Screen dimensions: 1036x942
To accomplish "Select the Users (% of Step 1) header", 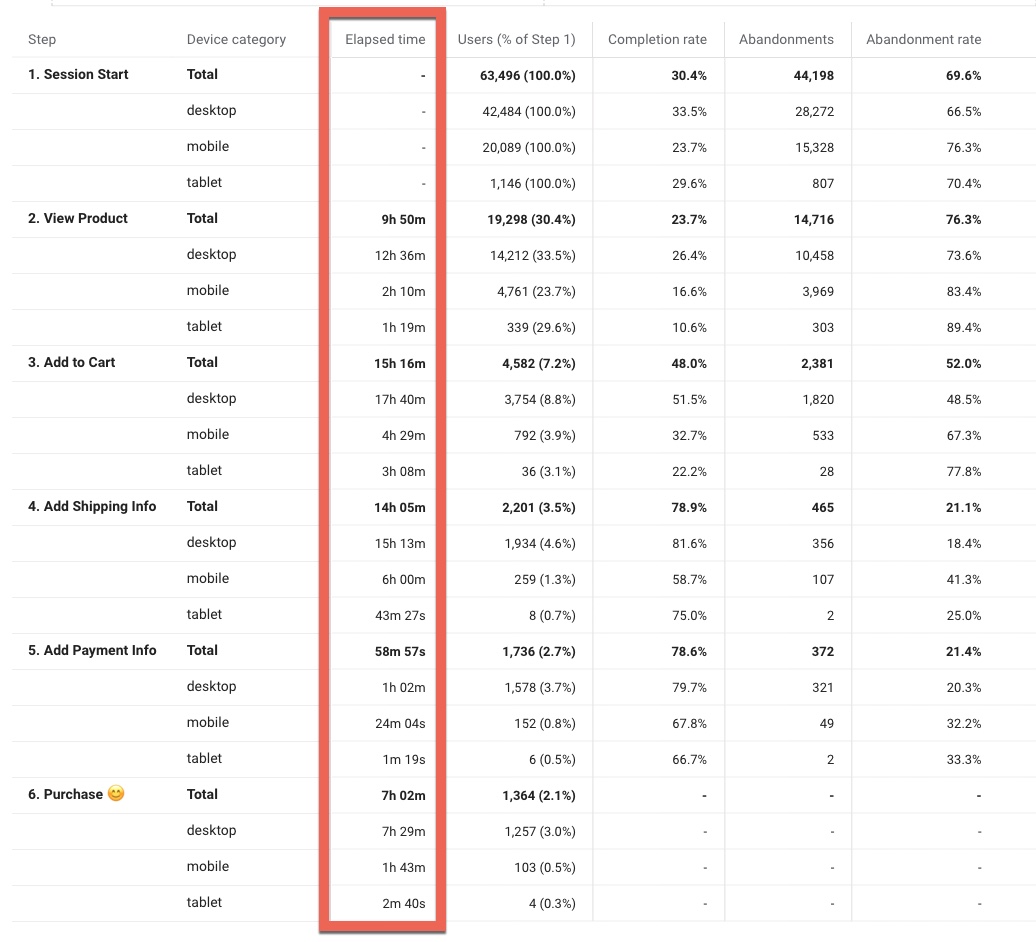I will click(516, 40).
